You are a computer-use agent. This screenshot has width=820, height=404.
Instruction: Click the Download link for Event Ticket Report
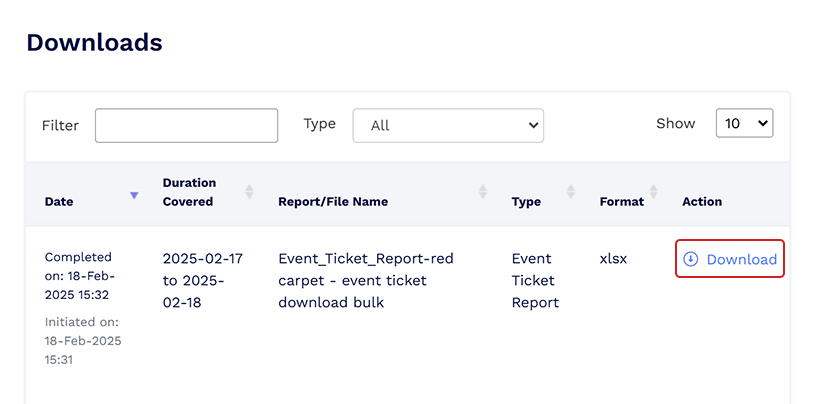point(730,259)
